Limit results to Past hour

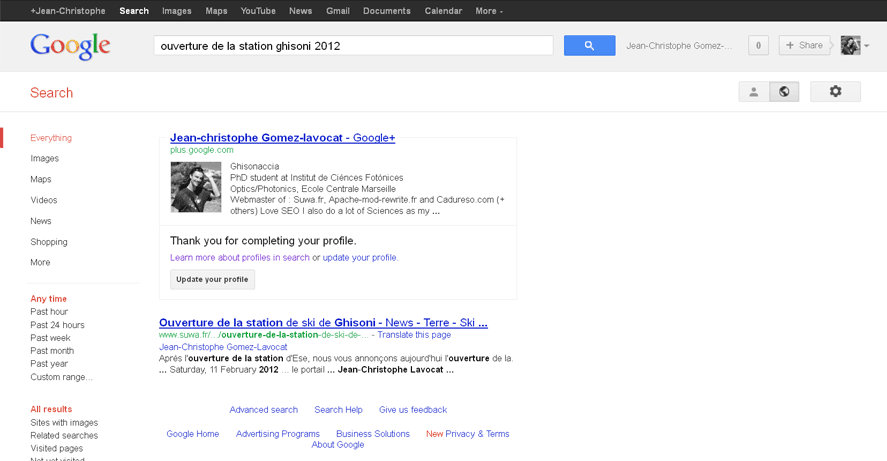click(49, 312)
